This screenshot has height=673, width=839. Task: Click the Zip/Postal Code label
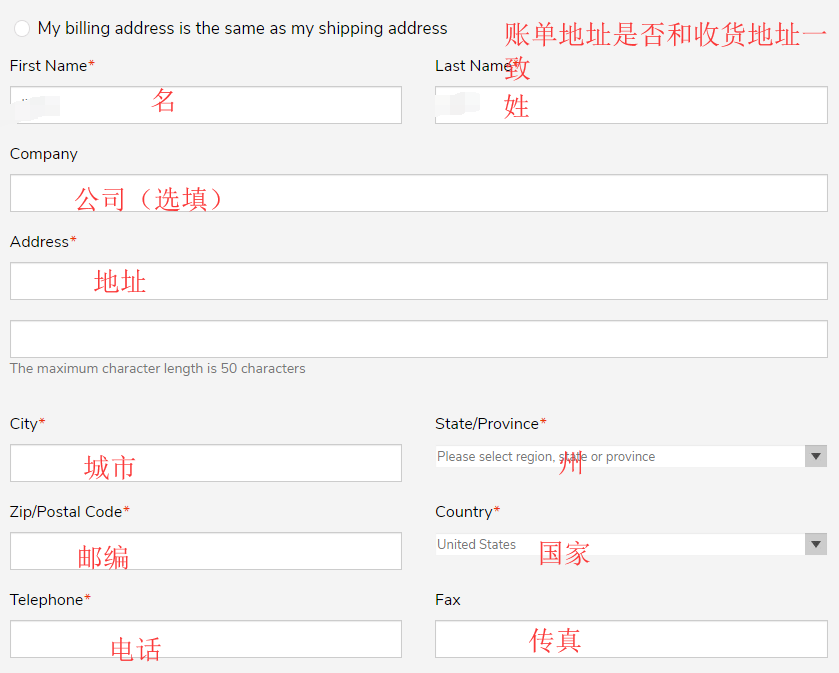(x=70, y=512)
